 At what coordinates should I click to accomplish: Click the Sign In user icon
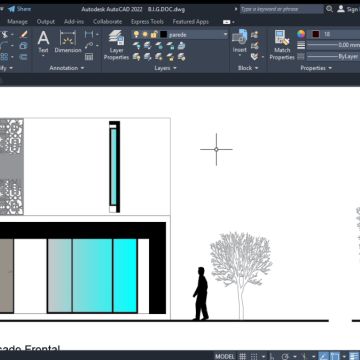(x=341, y=9)
